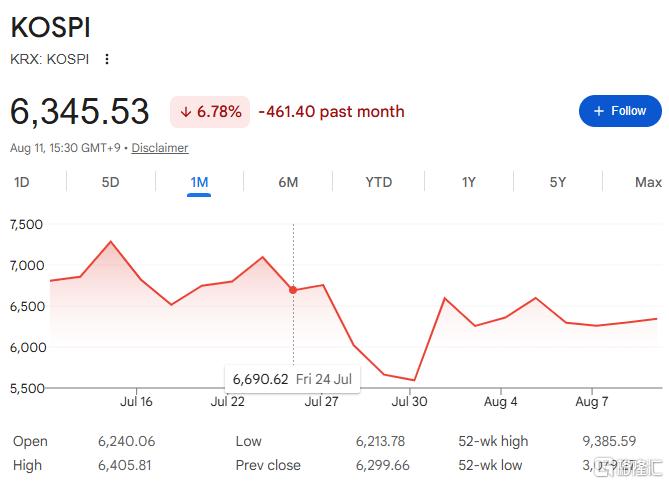669x484 pixels.
Task: Switch to the 1Y chart range
Action: click(x=468, y=182)
